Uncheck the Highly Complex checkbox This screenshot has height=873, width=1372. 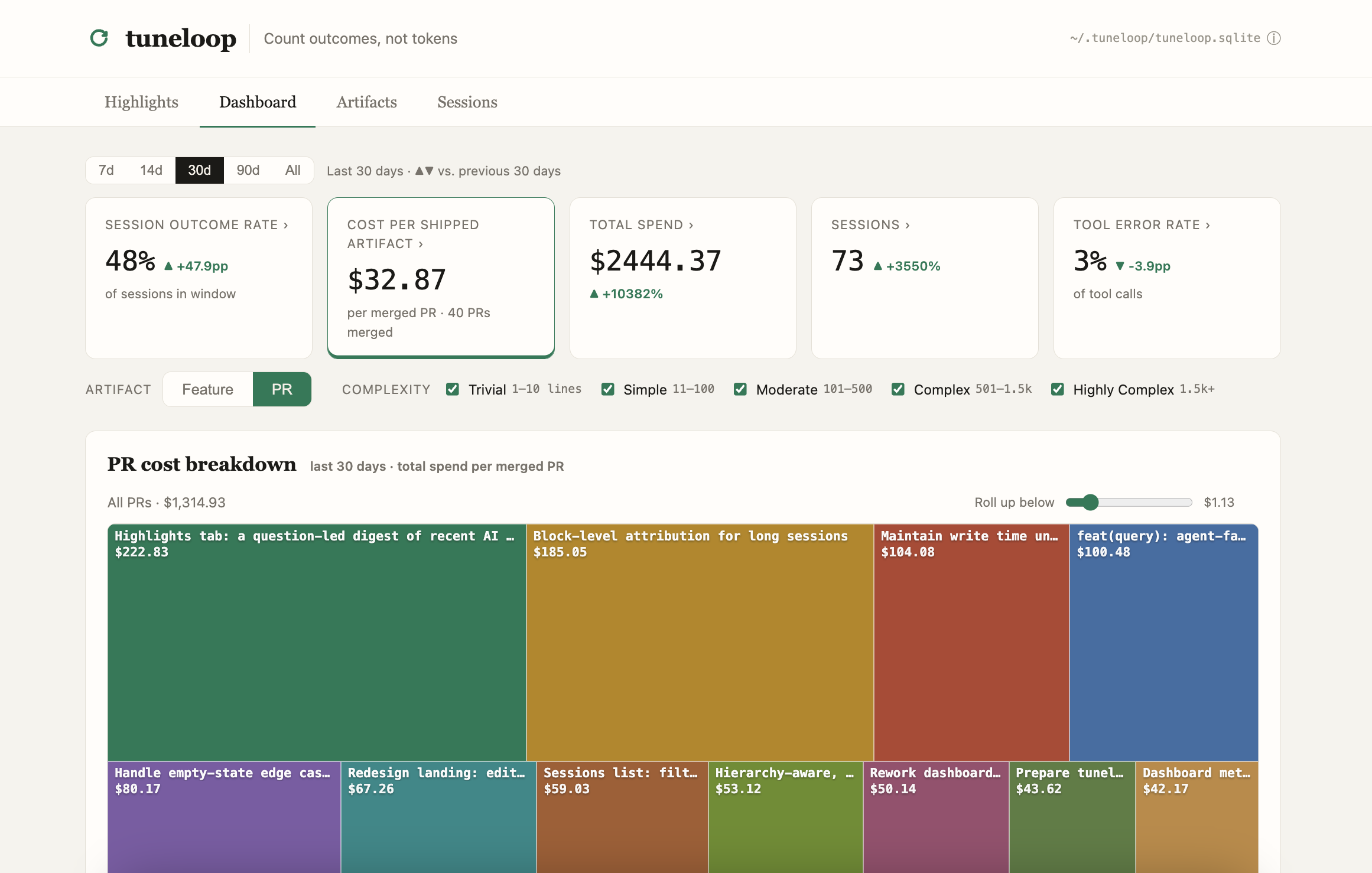click(x=1057, y=389)
